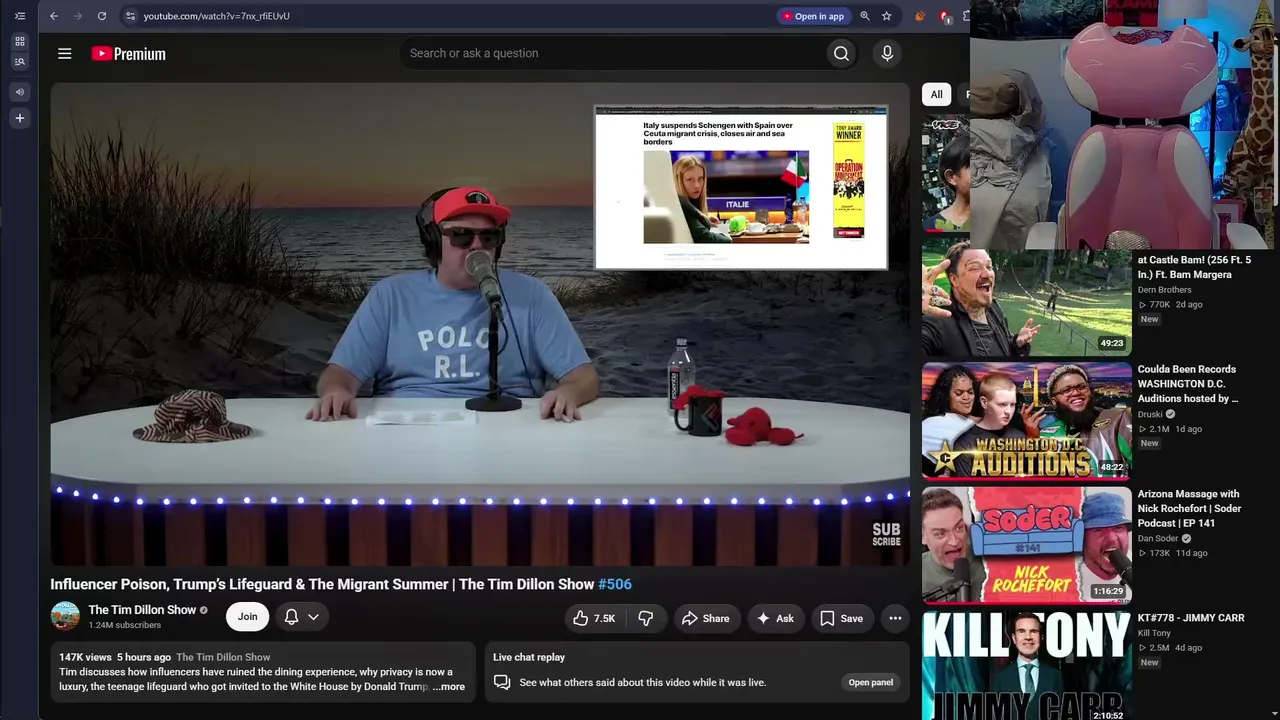This screenshot has height=720, width=1280.
Task: Open the orange browser extension icon
Action: (920, 16)
